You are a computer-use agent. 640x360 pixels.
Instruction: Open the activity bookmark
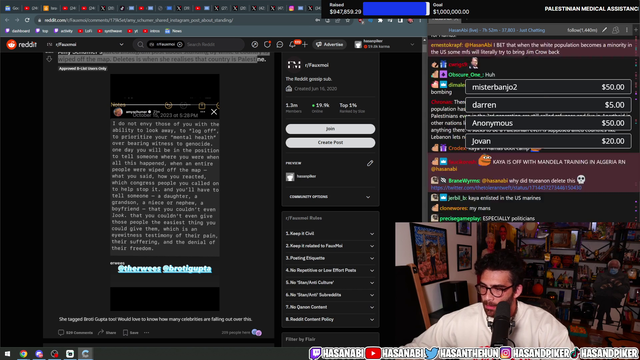coord(63,31)
